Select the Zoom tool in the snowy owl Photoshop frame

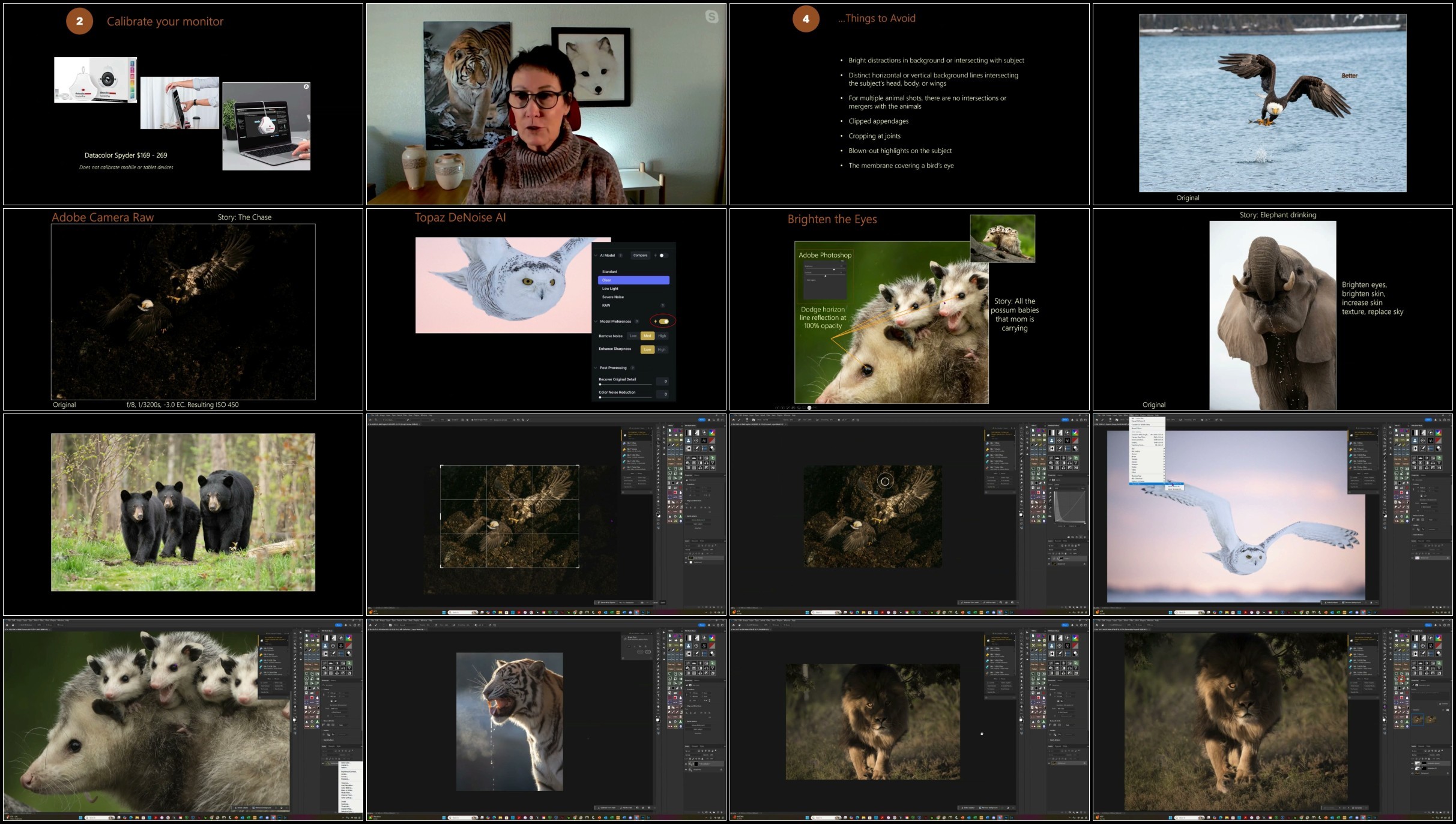(1385, 505)
